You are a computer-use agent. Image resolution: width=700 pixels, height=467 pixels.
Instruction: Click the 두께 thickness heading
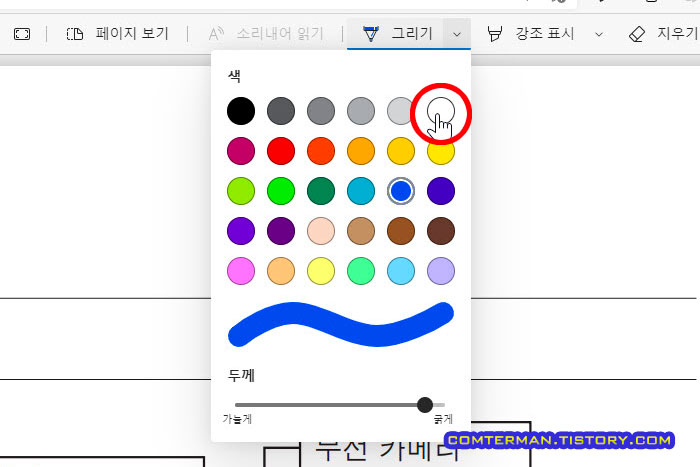(x=242, y=375)
